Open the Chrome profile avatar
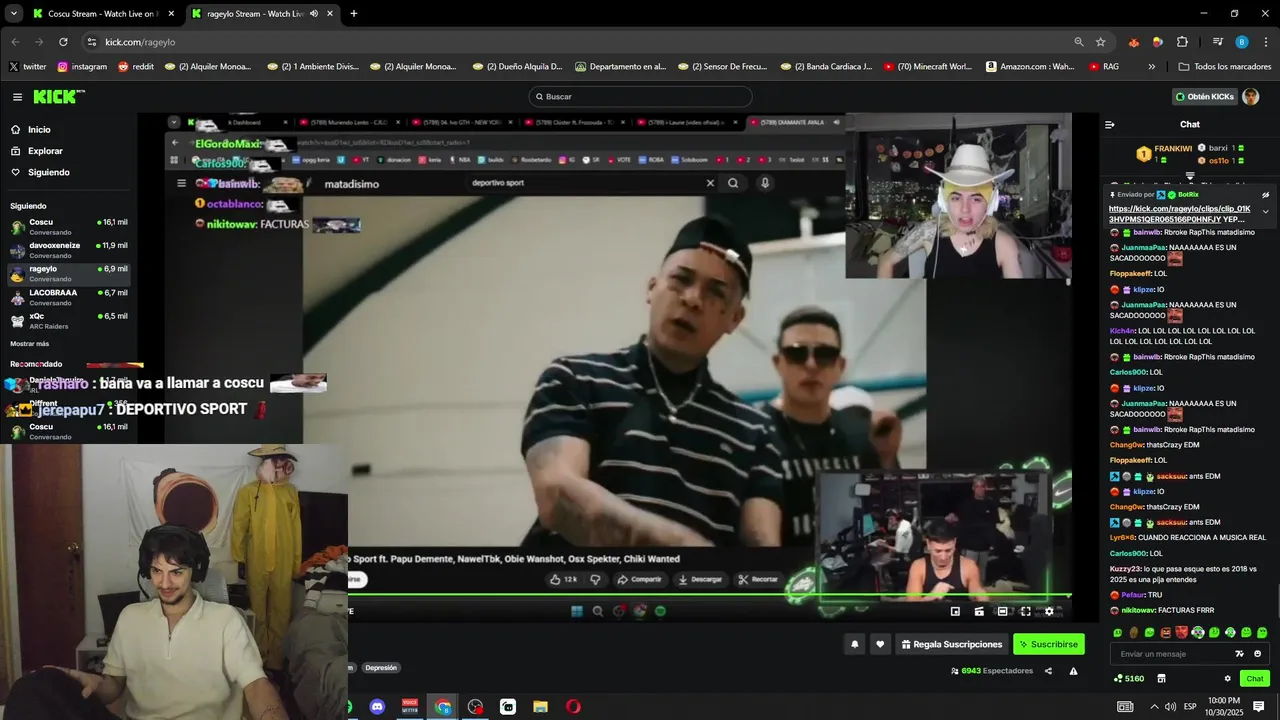This screenshot has width=1280, height=720. pyautogui.click(x=1242, y=42)
